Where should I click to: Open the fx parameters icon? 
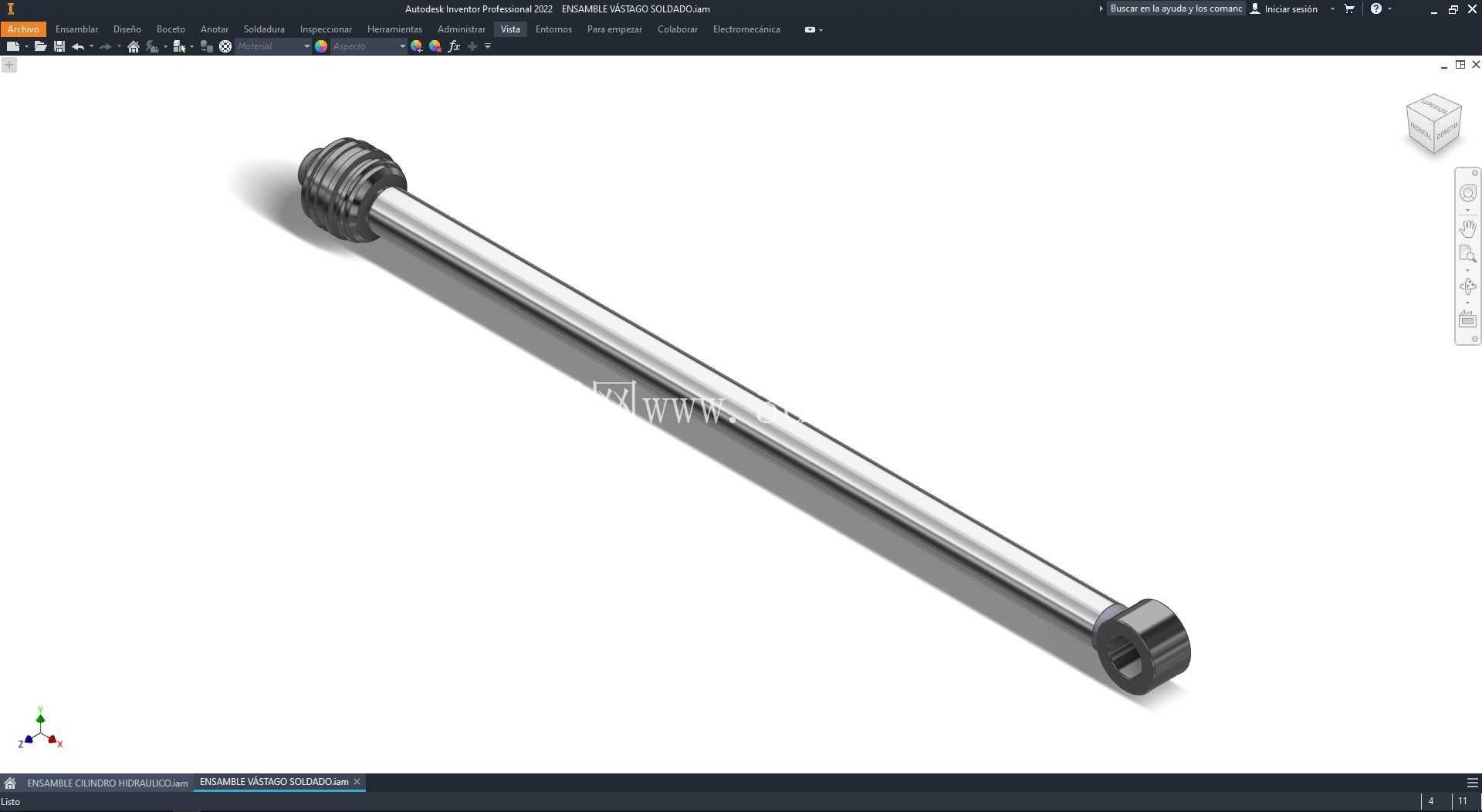click(x=454, y=46)
